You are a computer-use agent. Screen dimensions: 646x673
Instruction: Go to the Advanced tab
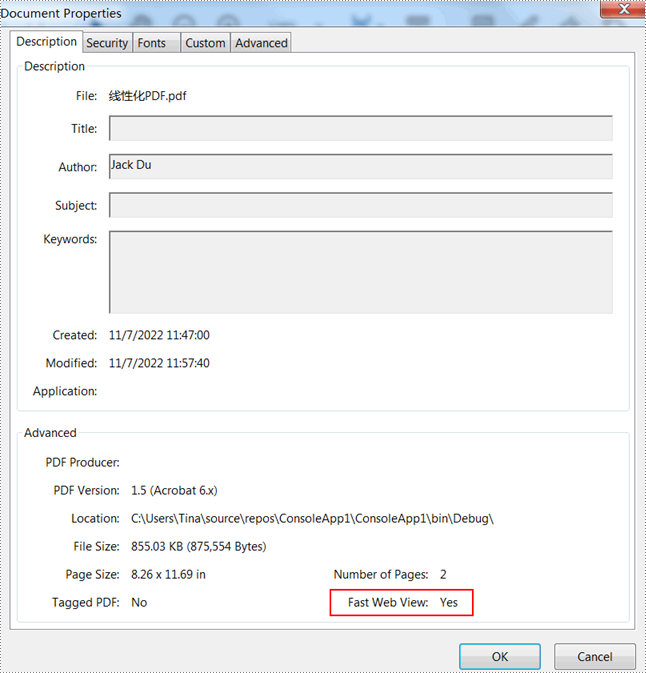click(261, 43)
